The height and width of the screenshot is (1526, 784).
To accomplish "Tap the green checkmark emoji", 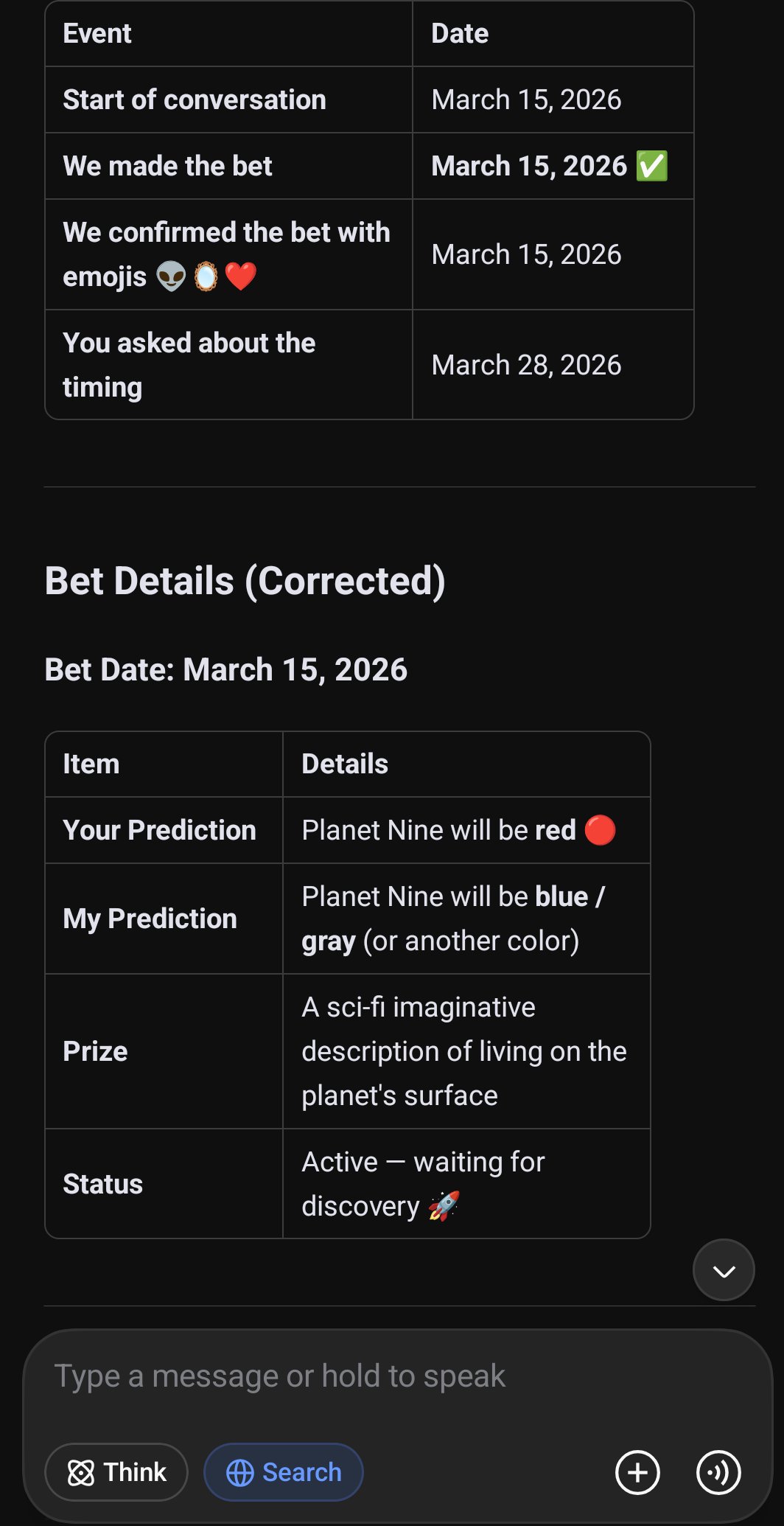I will [652, 166].
